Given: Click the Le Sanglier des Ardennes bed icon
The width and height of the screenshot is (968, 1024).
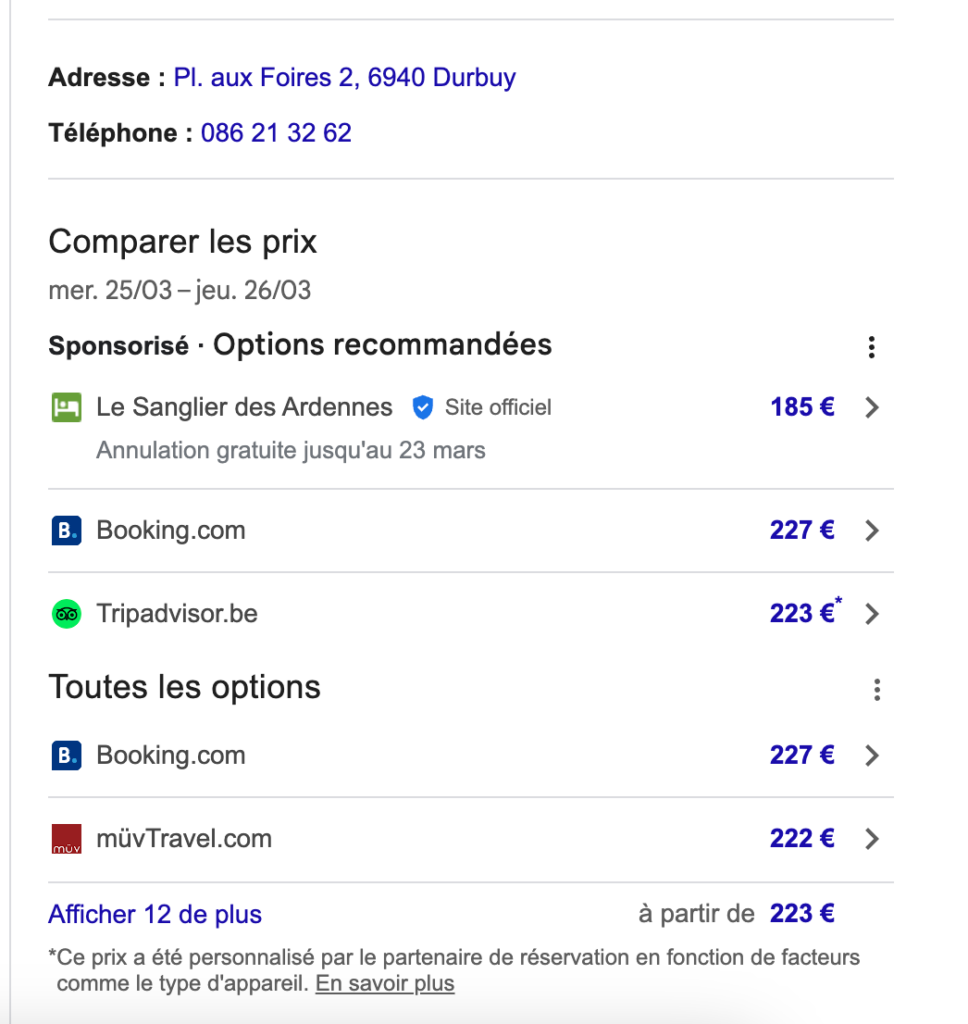Looking at the screenshot, I should click(66, 407).
